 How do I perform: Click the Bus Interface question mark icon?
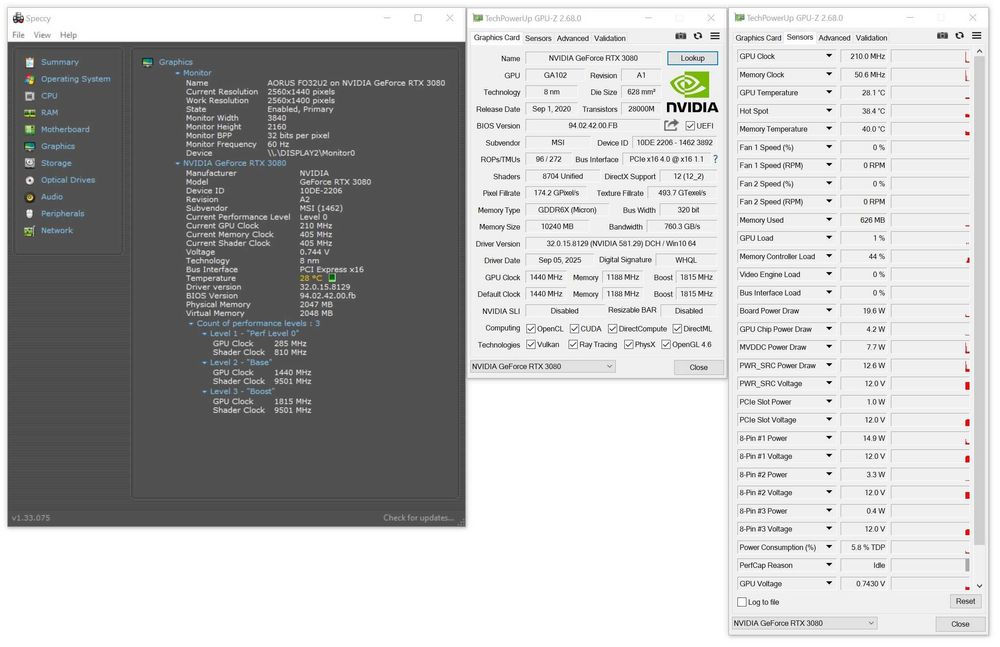716,159
